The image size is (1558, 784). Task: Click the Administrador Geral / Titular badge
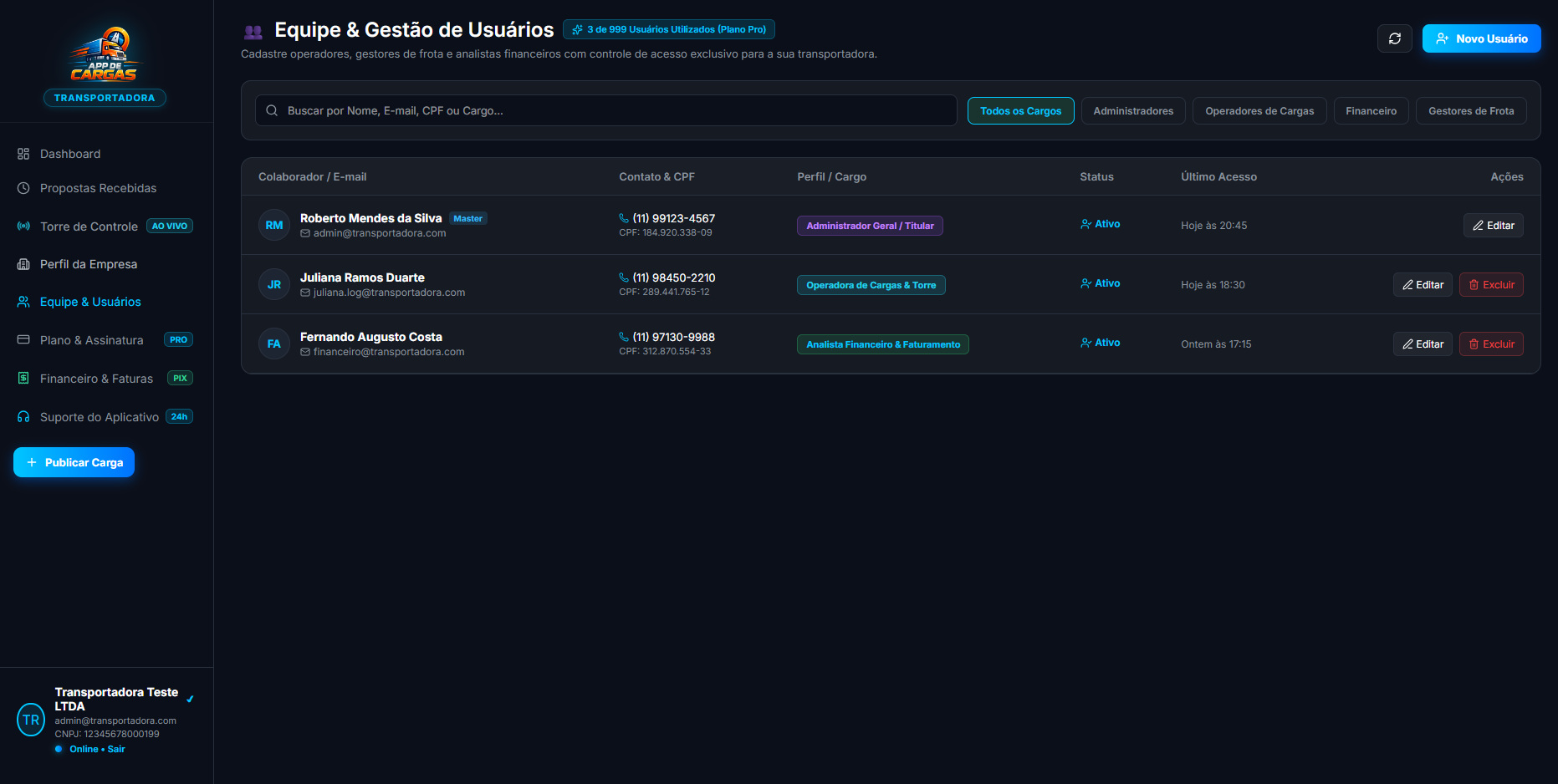(x=870, y=226)
